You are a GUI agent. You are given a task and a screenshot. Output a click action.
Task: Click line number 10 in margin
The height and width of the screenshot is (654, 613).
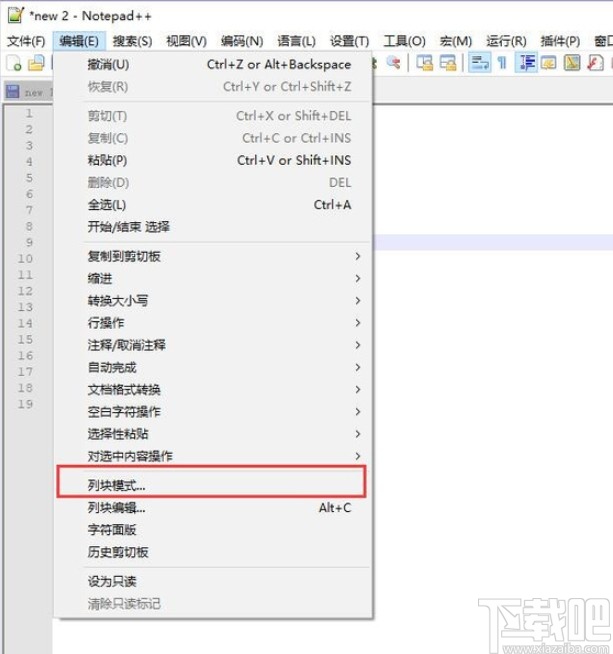[x=25, y=259]
